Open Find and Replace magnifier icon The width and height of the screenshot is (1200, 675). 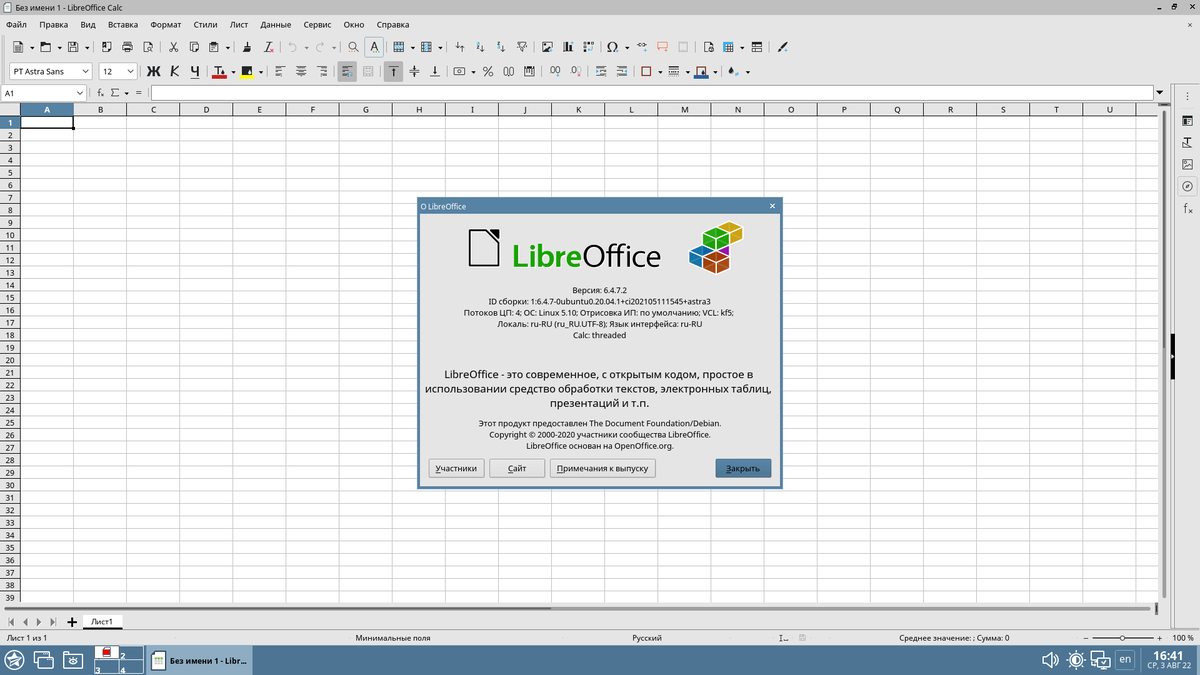point(353,47)
